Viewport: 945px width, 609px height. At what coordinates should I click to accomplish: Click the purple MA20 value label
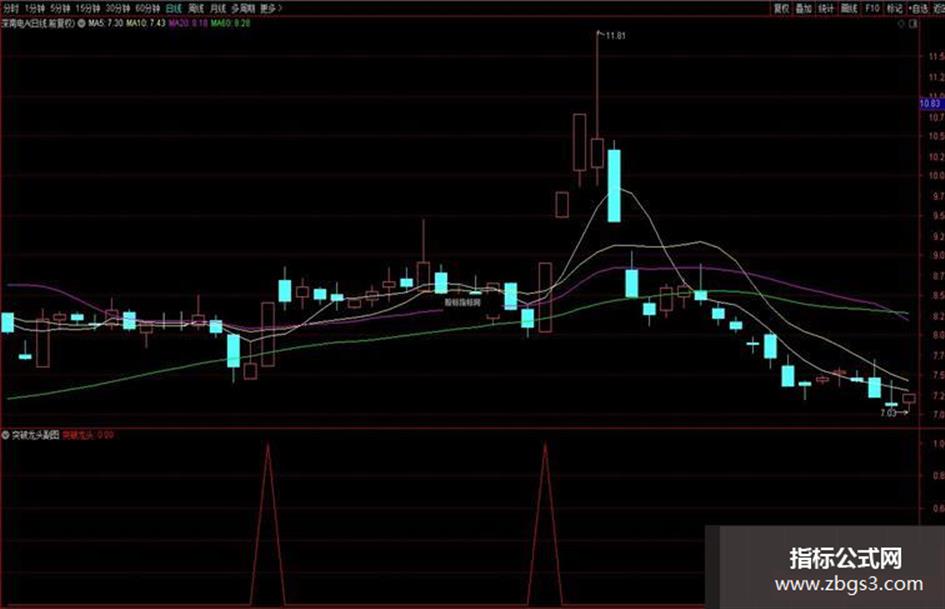188,24
